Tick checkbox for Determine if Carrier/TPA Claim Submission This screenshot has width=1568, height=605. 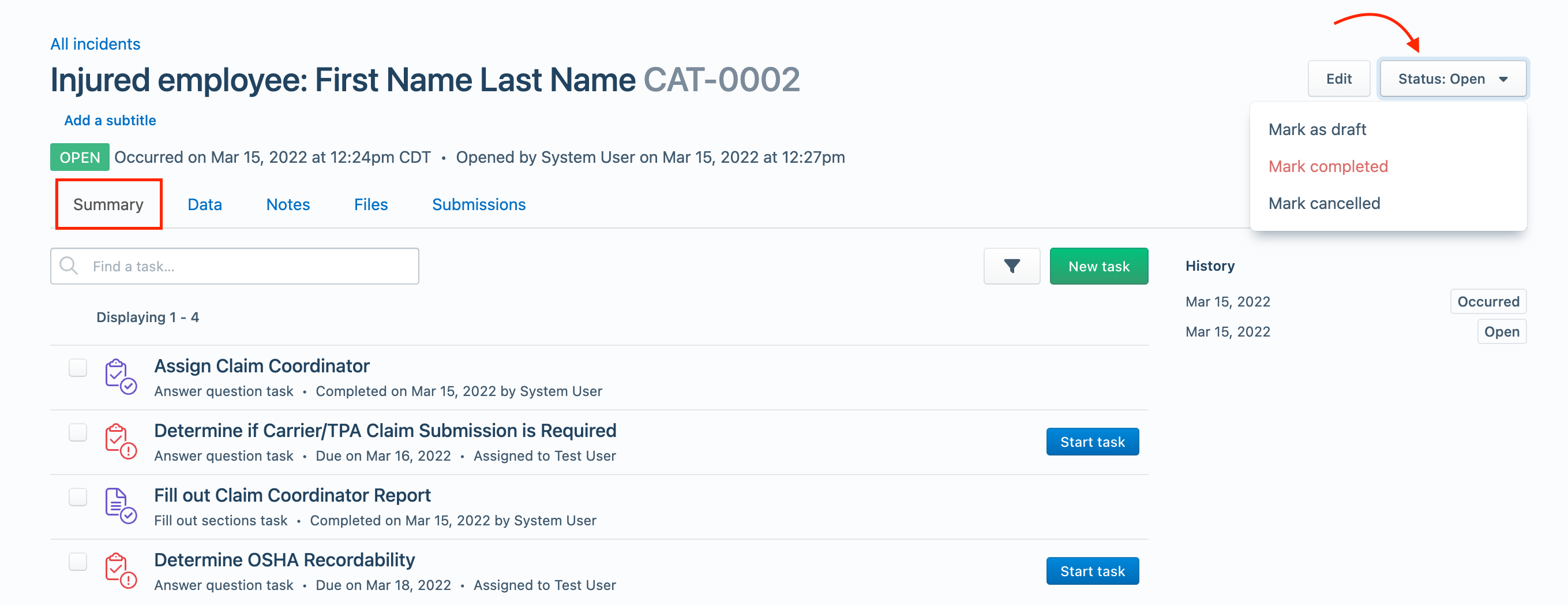(78, 432)
